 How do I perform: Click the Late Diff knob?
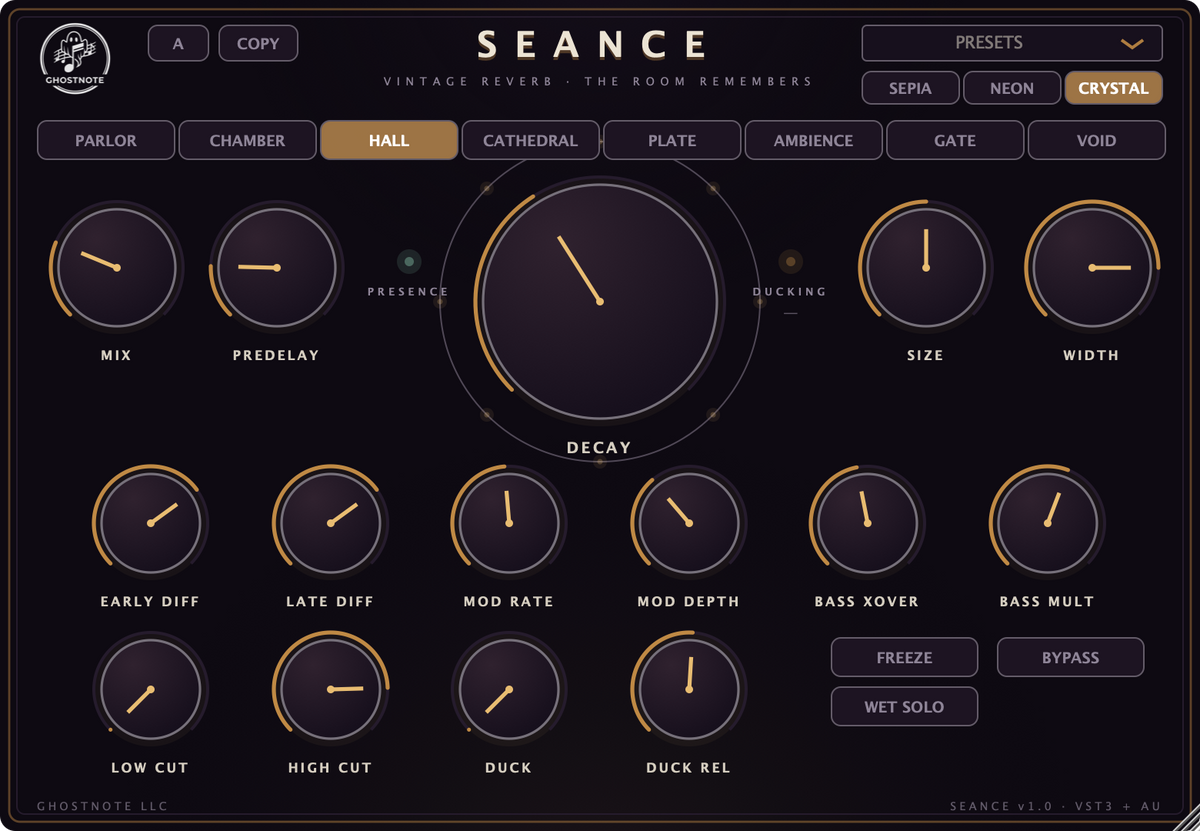(330, 523)
